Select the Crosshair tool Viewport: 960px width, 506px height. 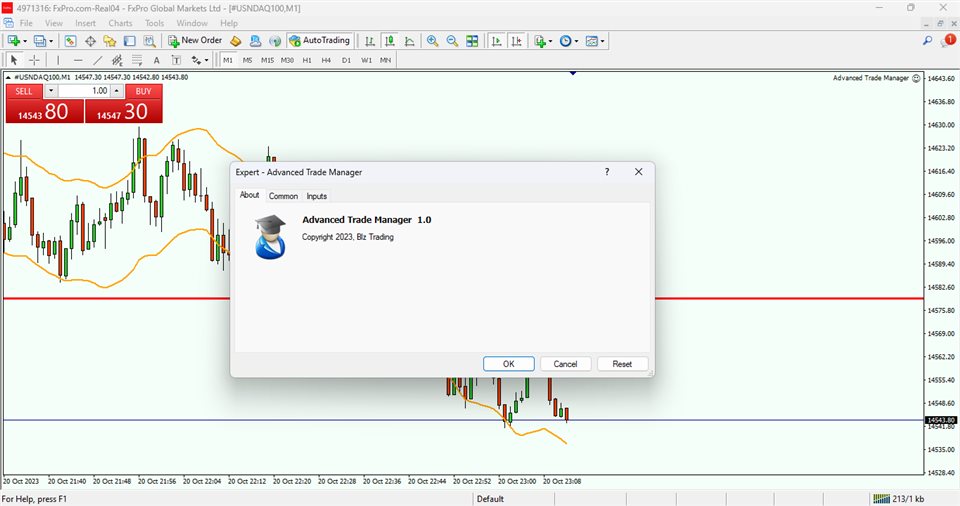coord(34,60)
